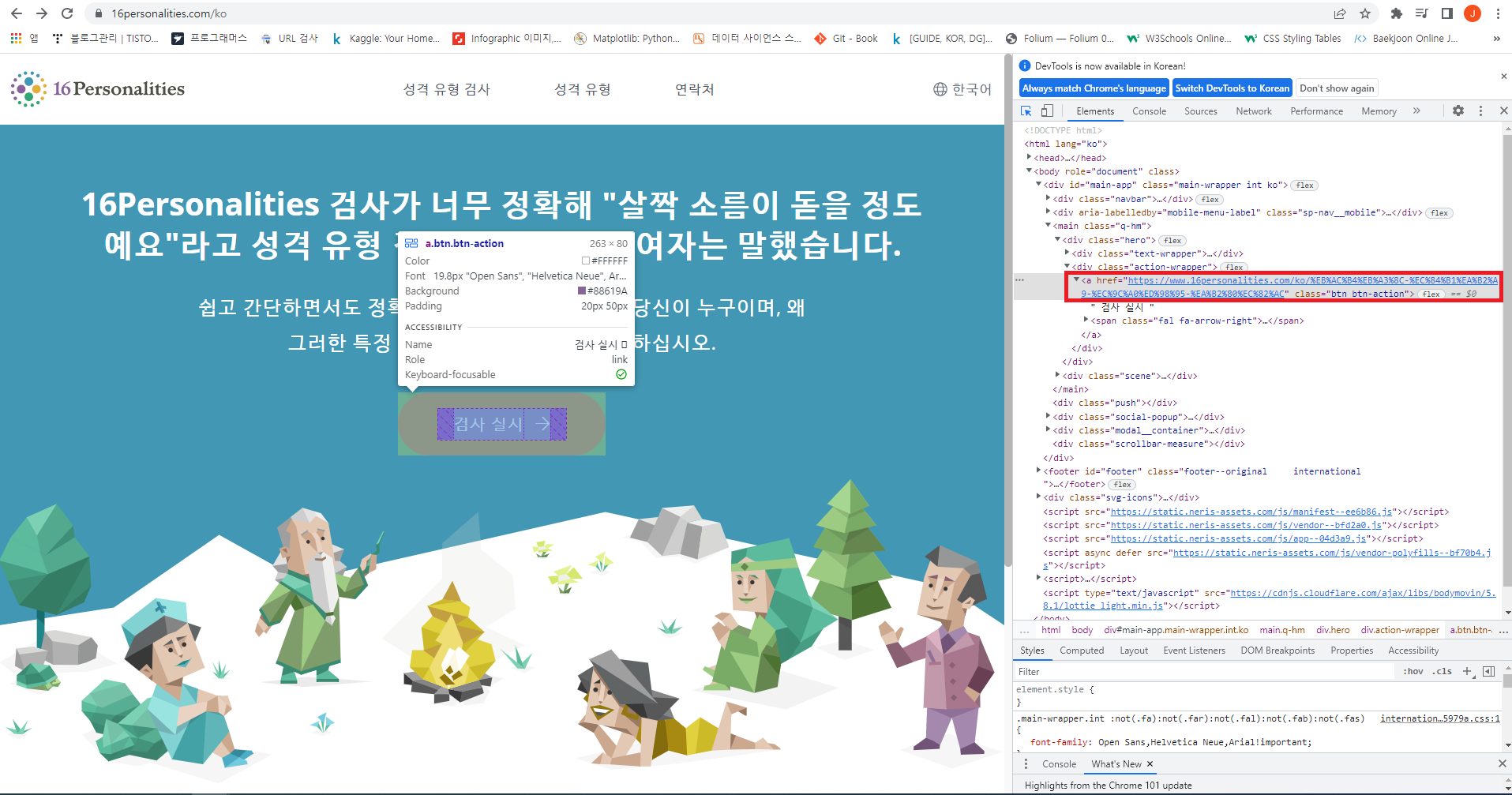This screenshot has width=1512, height=795.
Task: Go back using the browser back arrow
Action: pyautogui.click(x=17, y=13)
